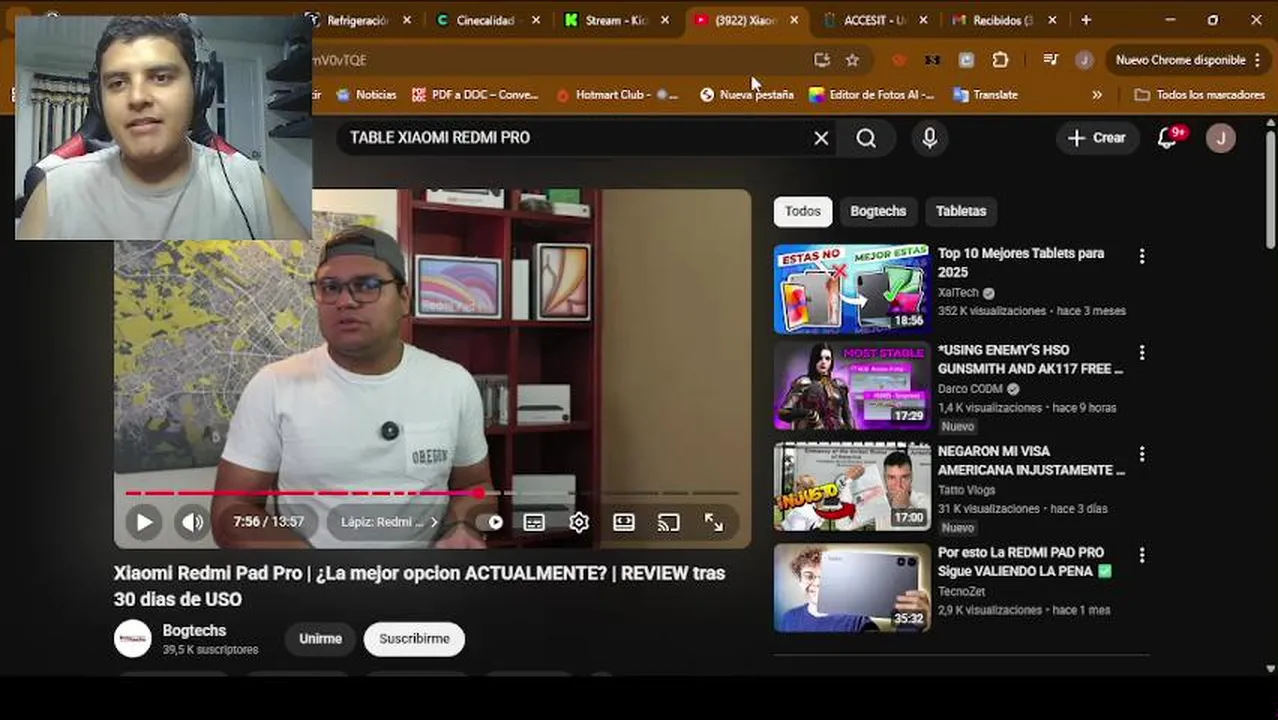Cast video to a TV
The image size is (1278, 720).
click(x=669, y=522)
